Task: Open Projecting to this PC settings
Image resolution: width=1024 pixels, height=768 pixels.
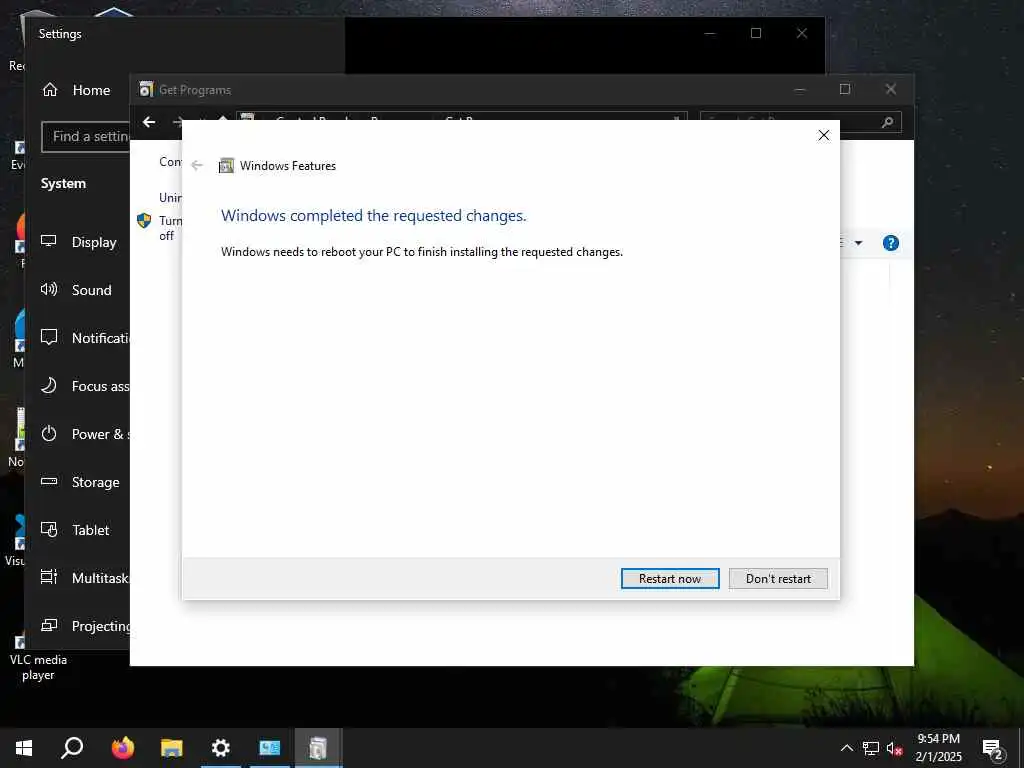Action: pyautogui.click(x=85, y=626)
